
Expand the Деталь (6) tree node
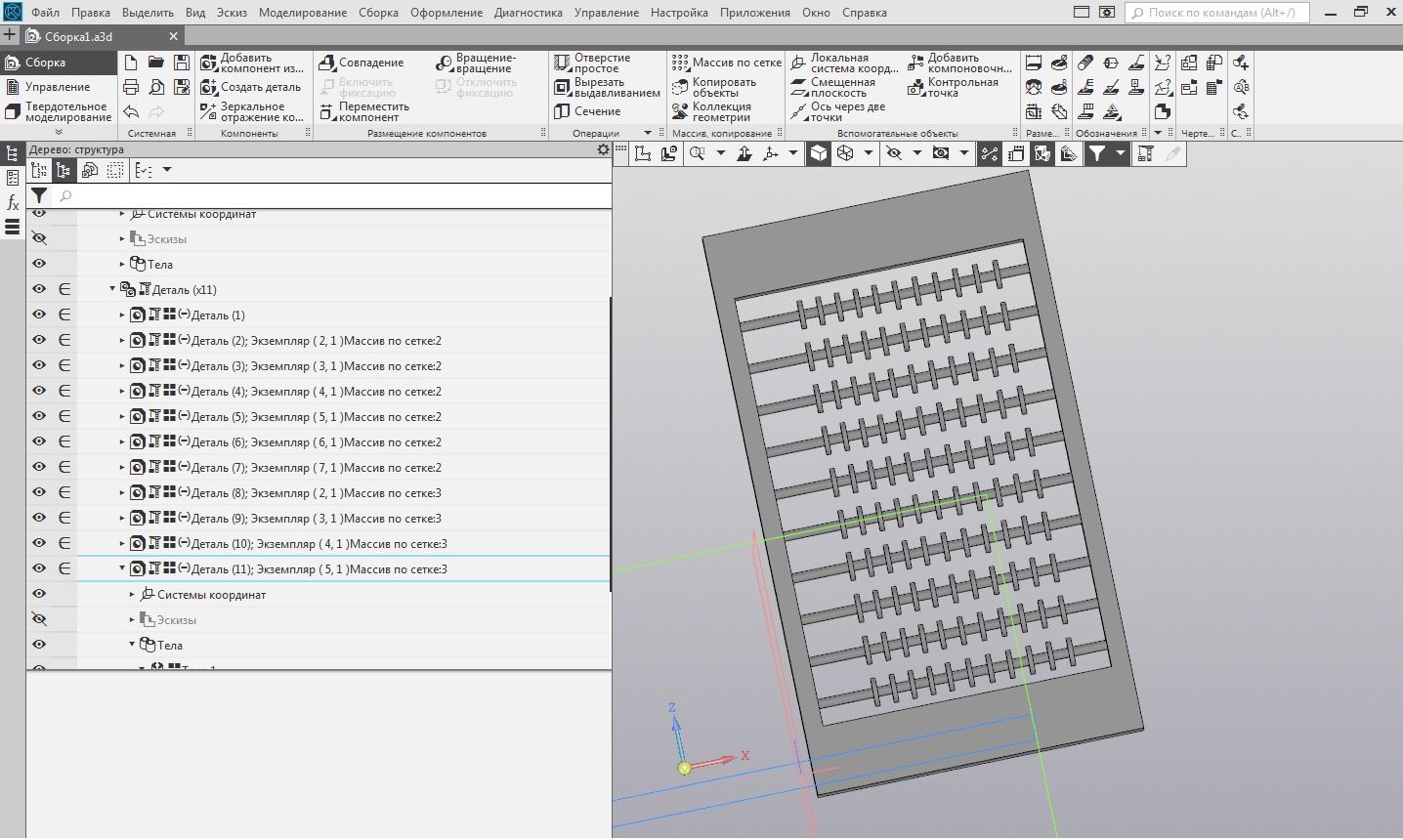(122, 442)
